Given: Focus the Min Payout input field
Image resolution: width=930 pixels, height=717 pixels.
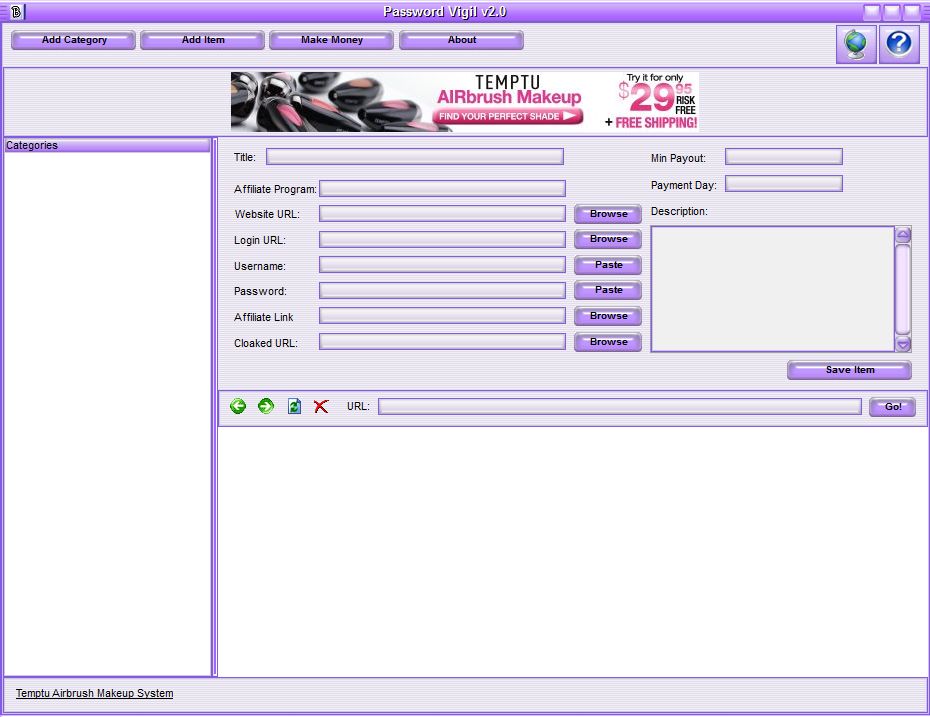Looking at the screenshot, I should click(784, 157).
